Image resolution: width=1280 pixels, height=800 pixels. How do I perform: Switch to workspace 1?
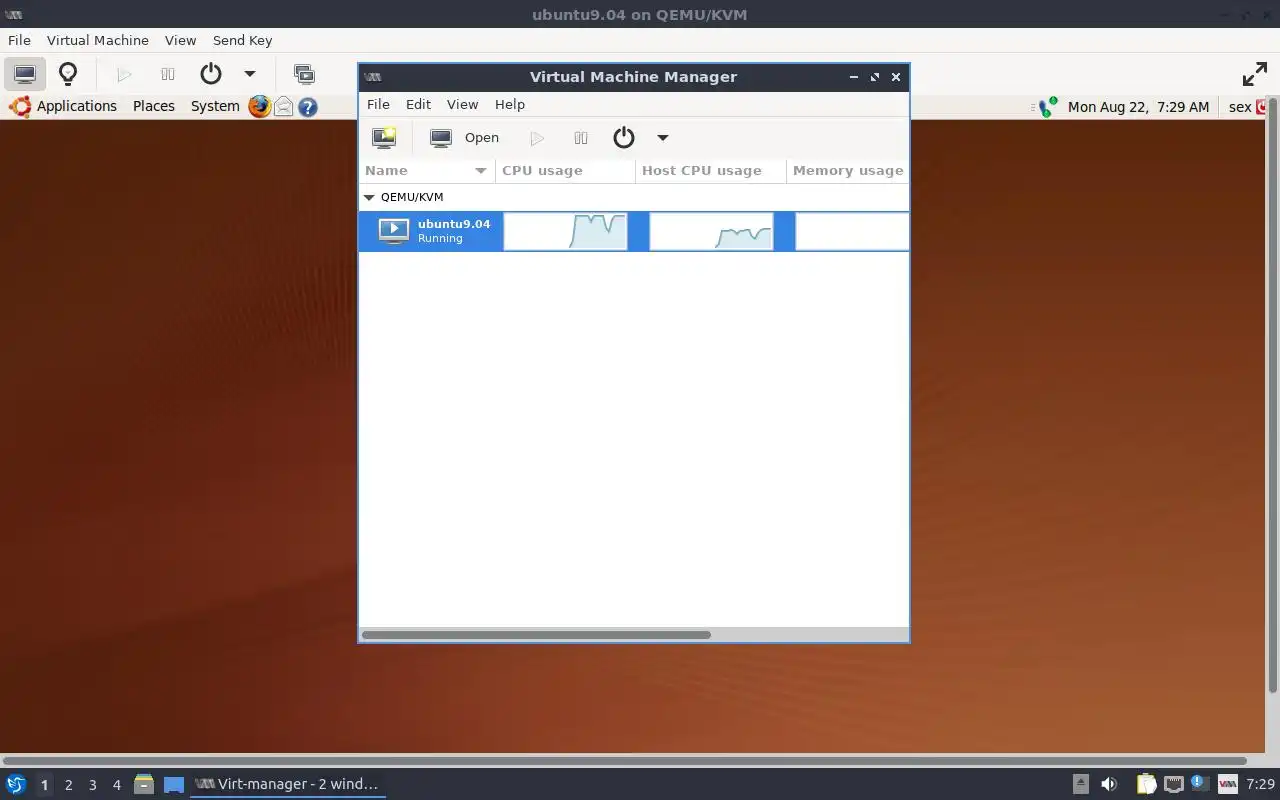[44, 785]
